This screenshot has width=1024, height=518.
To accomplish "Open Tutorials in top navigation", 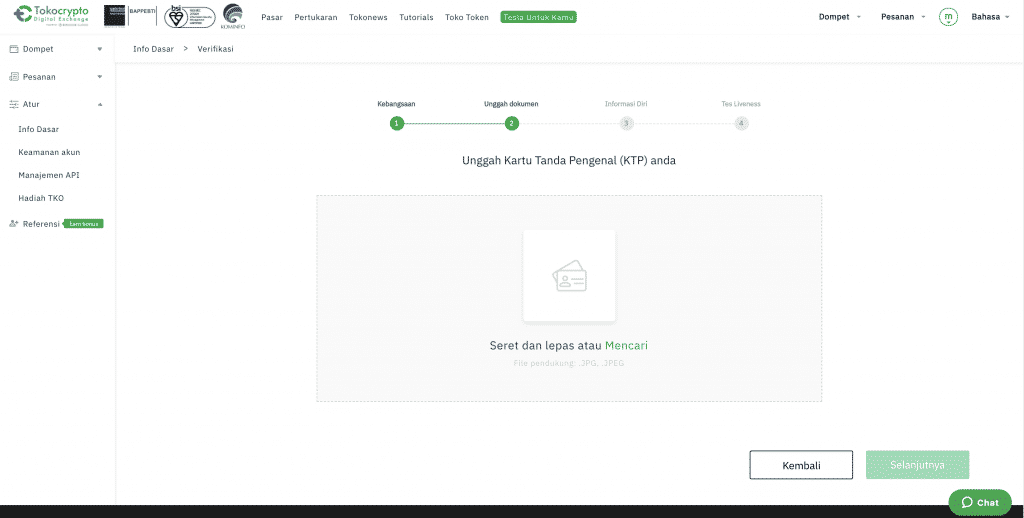I will coord(416,17).
